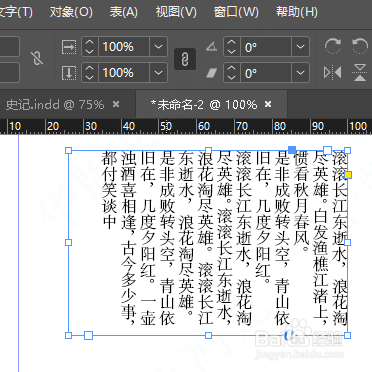Click the horizontal scale percentage icon
Viewport: 372px width, 372px height.
pos(69,47)
